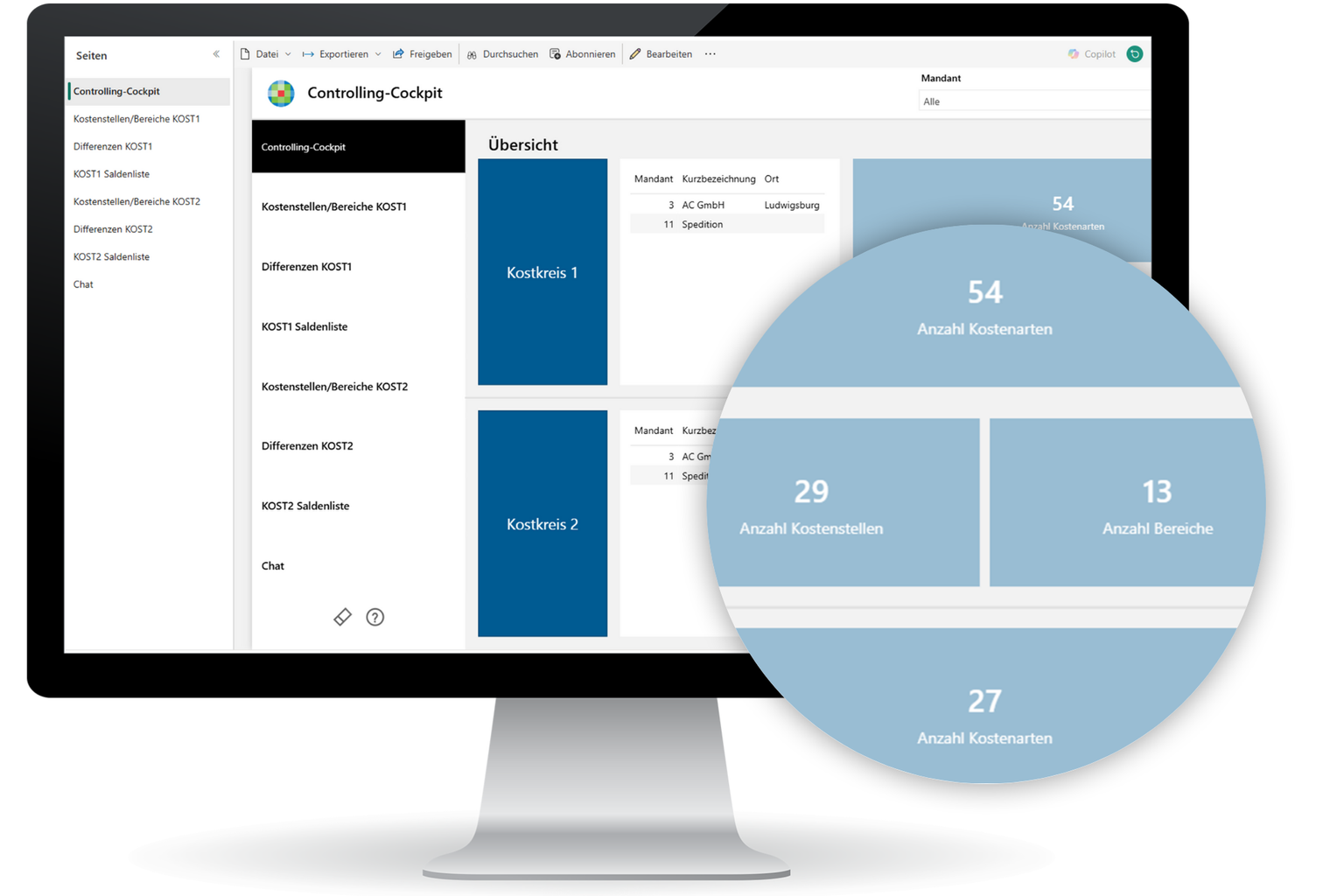Click the green refresh icon

(1134, 54)
